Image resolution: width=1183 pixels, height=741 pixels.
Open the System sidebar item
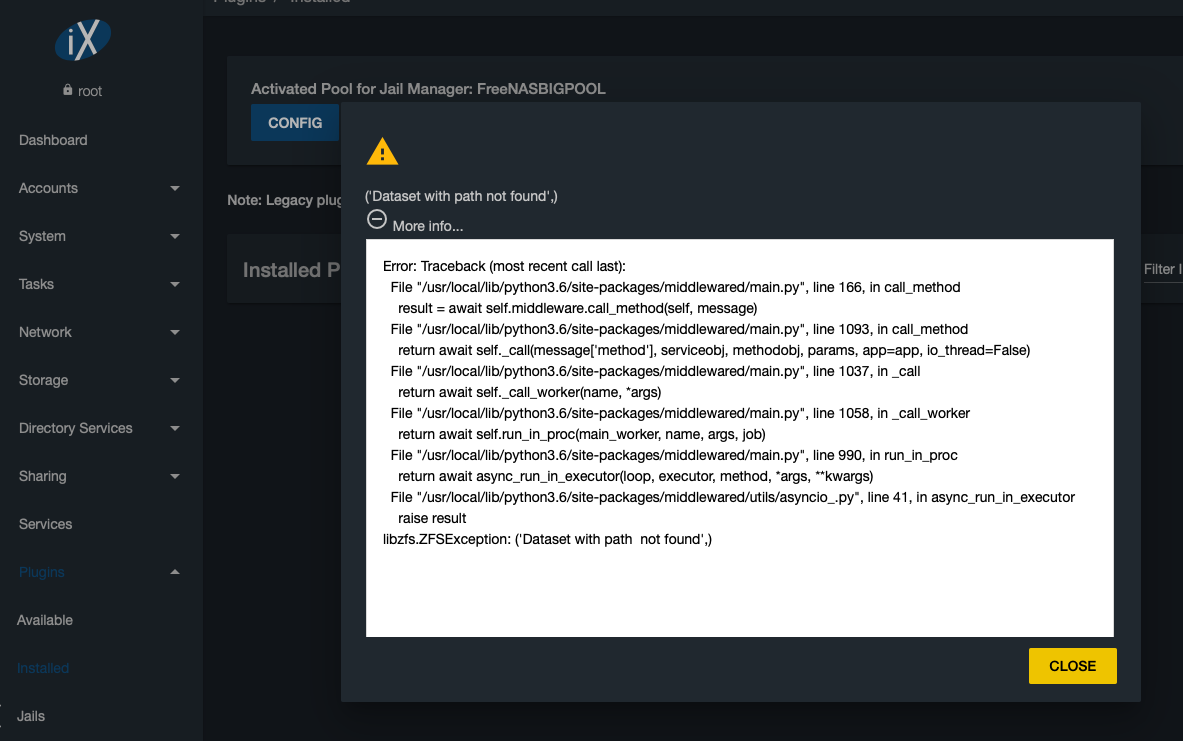[42, 236]
